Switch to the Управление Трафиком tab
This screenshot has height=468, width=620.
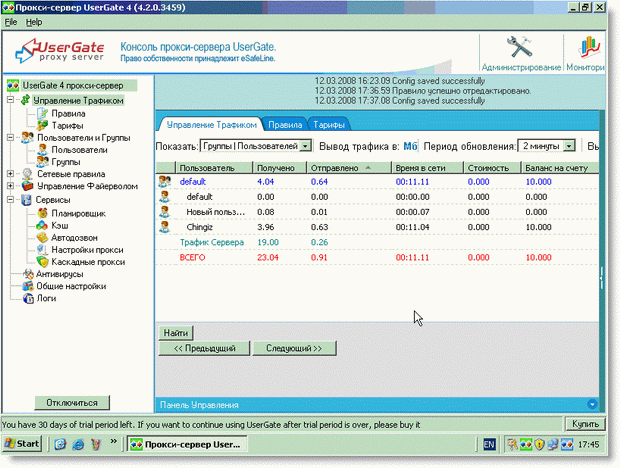pyautogui.click(x=212, y=125)
